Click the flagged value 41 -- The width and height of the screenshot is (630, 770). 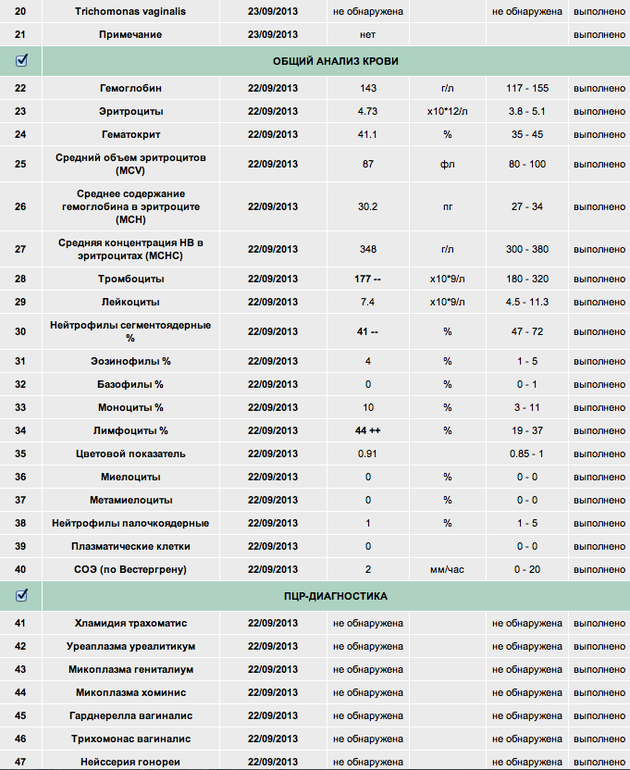tap(368, 332)
